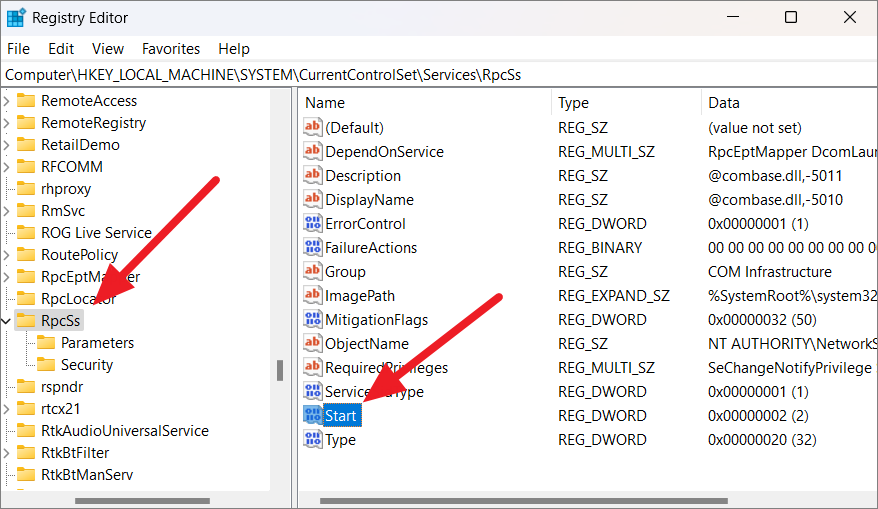The image size is (878, 509).
Task: Click the Description string value icon
Action: [312, 175]
